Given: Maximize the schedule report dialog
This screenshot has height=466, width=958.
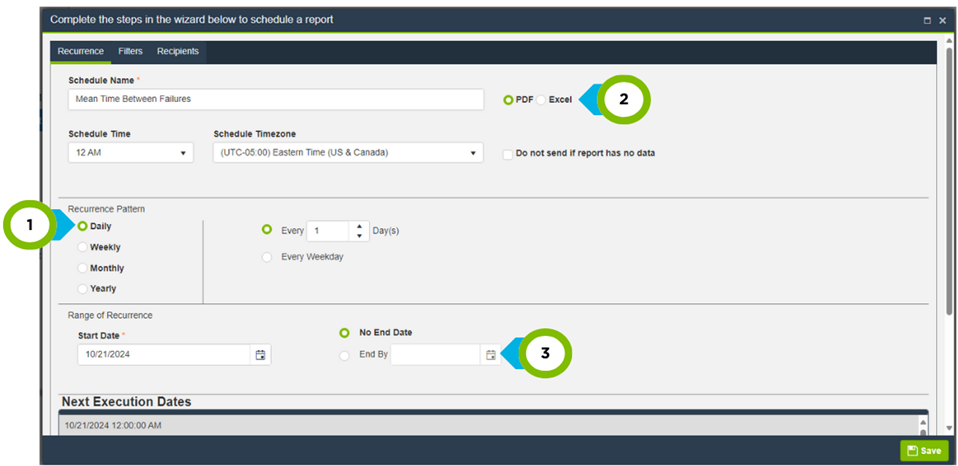Looking at the screenshot, I should 927,20.
